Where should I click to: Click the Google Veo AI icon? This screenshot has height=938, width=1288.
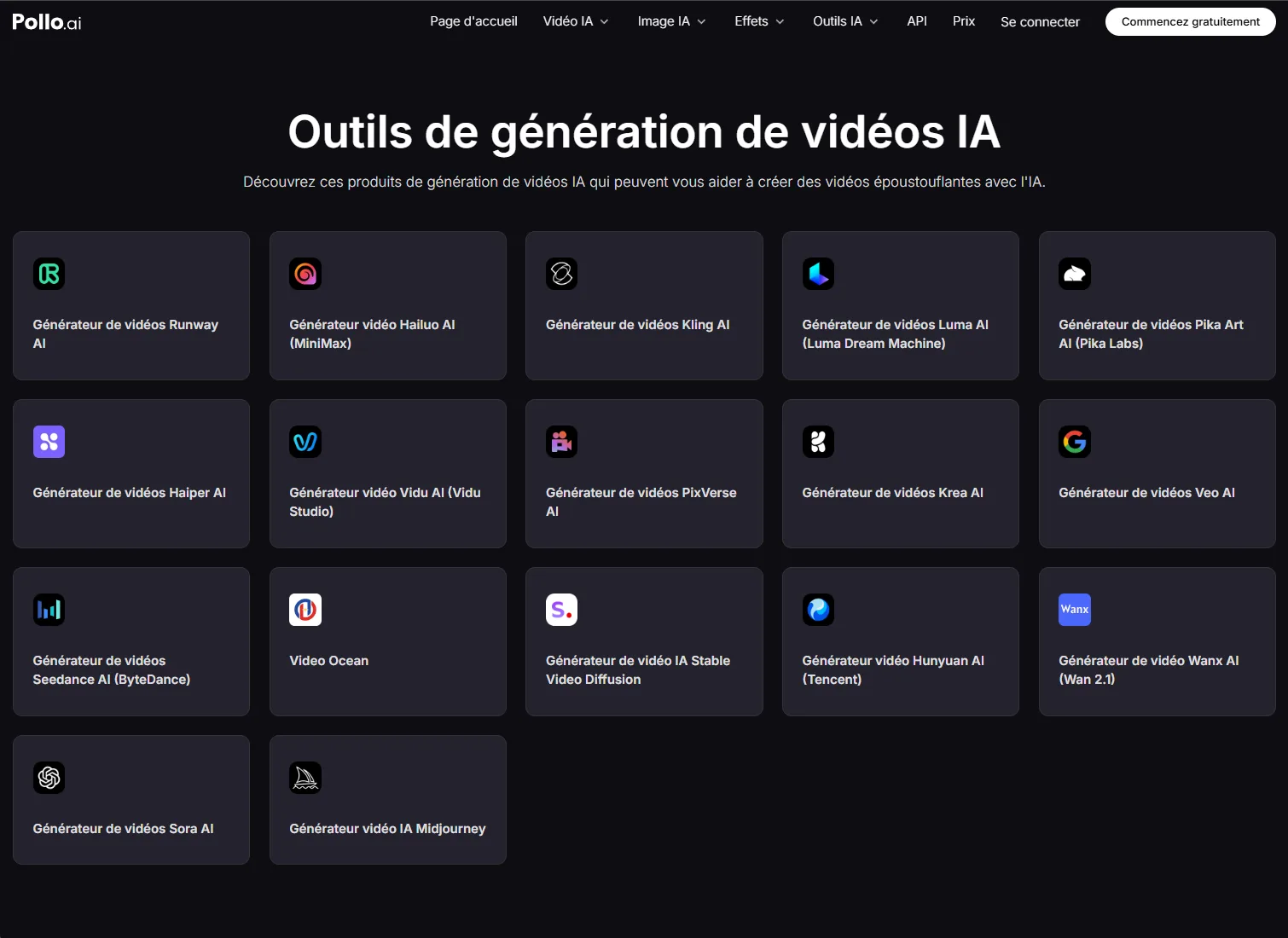pyautogui.click(x=1075, y=442)
